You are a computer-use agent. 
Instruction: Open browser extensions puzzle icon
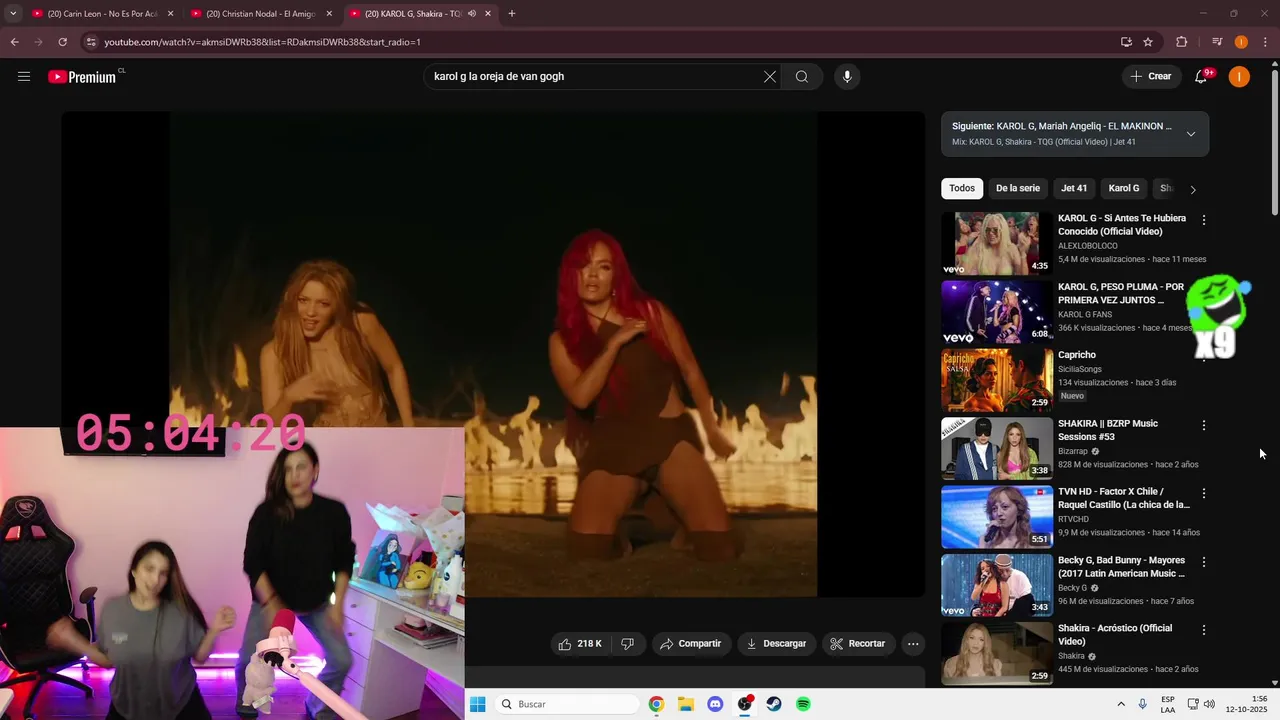[x=1181, y=42]
